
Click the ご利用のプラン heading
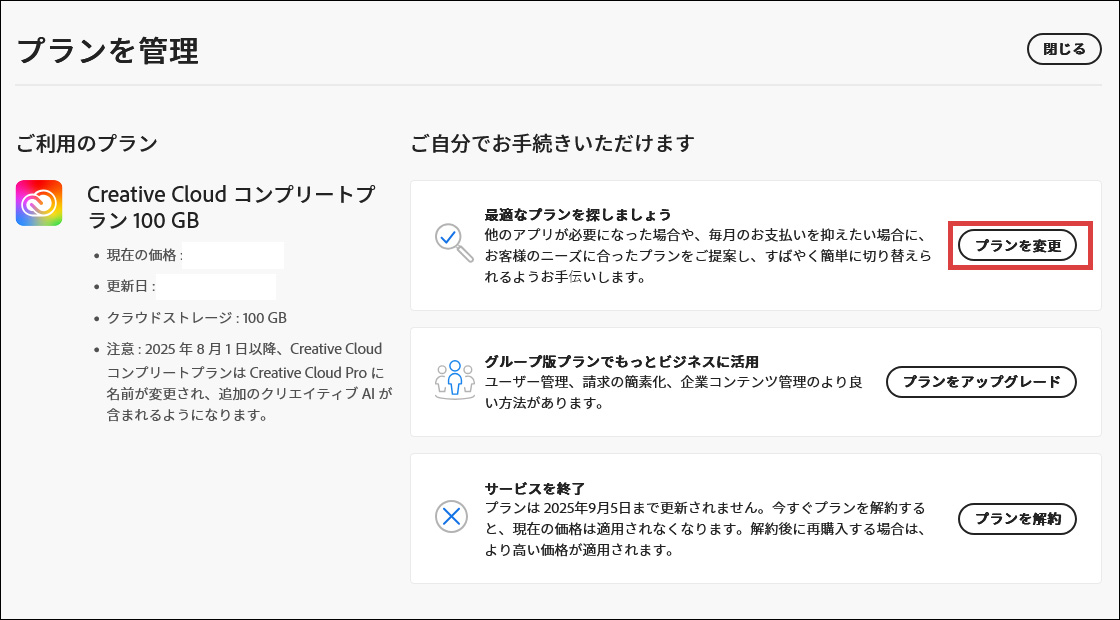pos(86,143)
